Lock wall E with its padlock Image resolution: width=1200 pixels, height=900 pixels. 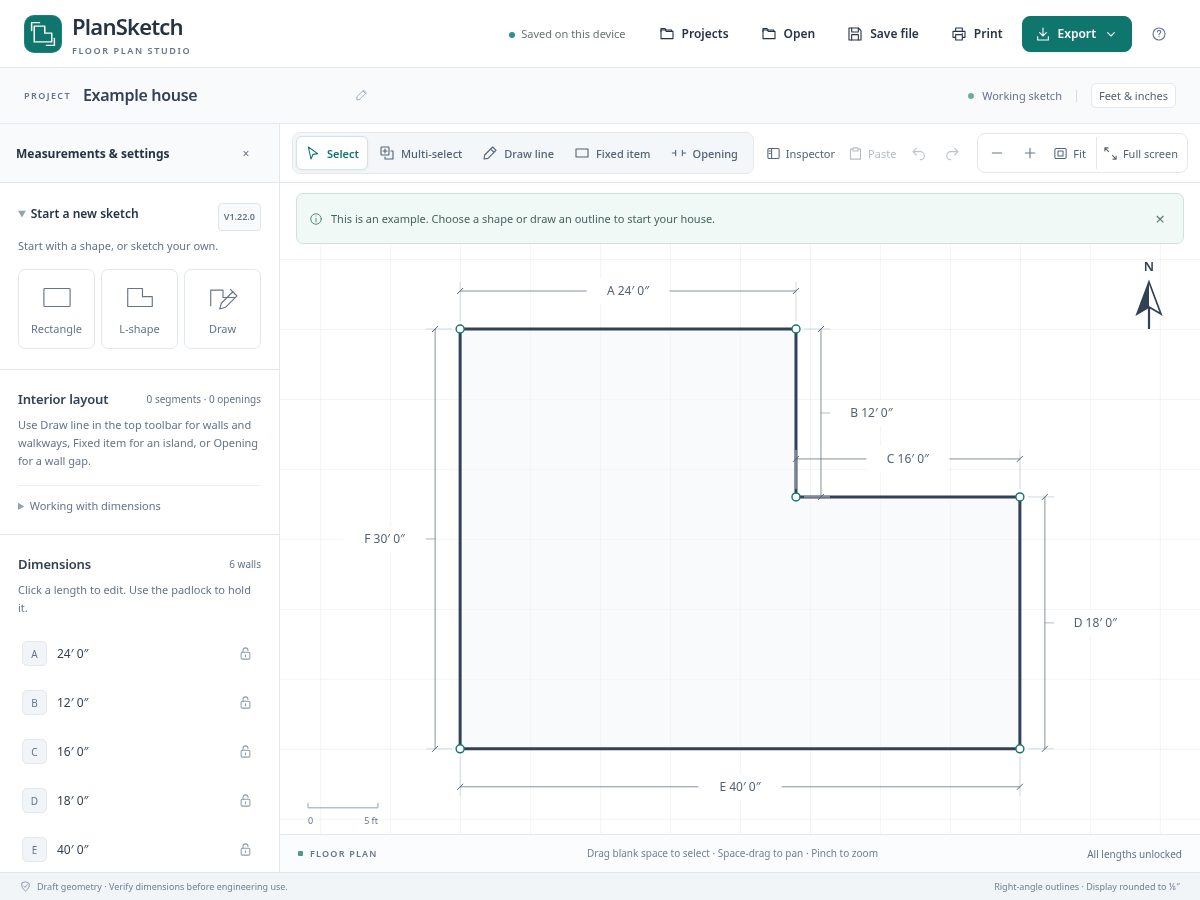click(x=245, y=850)
